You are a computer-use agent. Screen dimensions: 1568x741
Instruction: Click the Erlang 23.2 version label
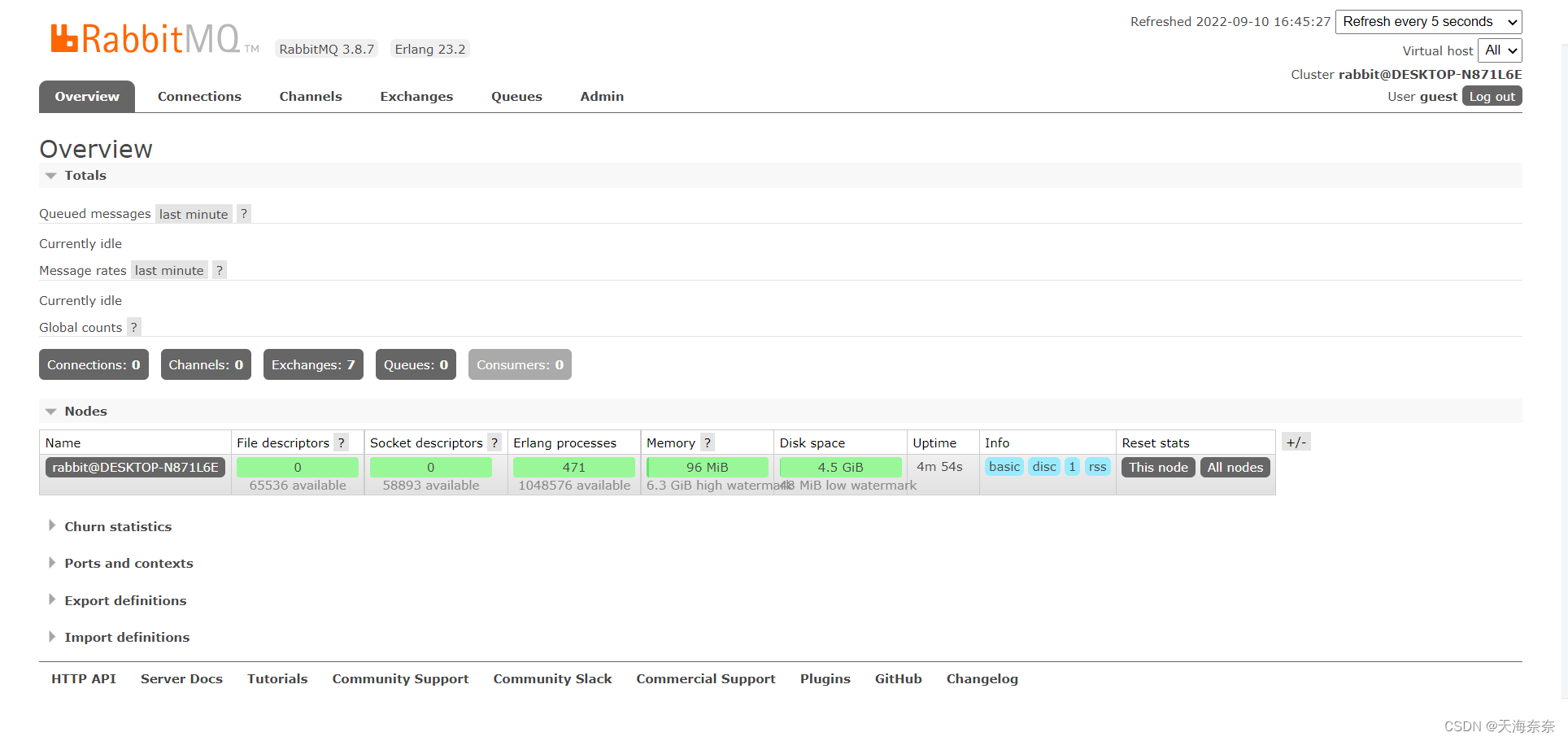[430, 49]
